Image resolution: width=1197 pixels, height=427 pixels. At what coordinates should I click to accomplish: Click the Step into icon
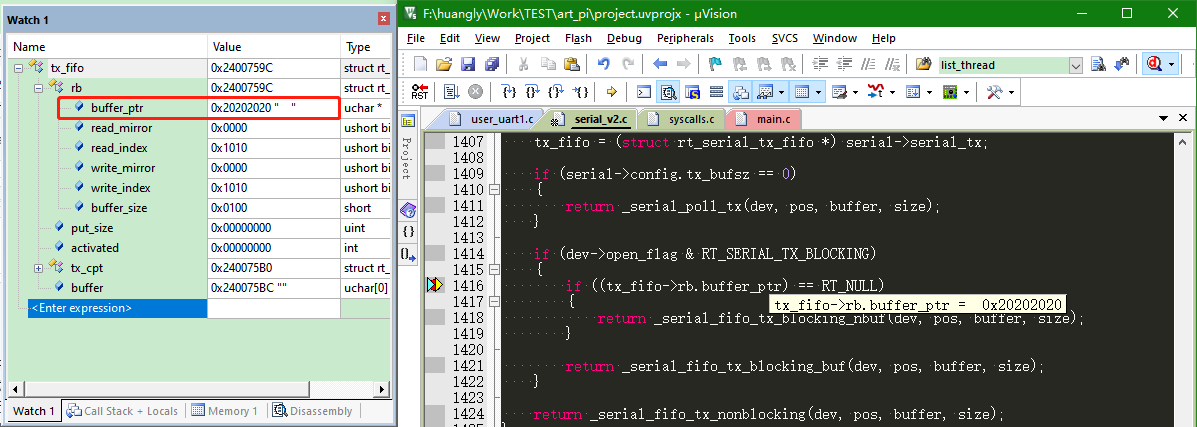coord(509,92)
